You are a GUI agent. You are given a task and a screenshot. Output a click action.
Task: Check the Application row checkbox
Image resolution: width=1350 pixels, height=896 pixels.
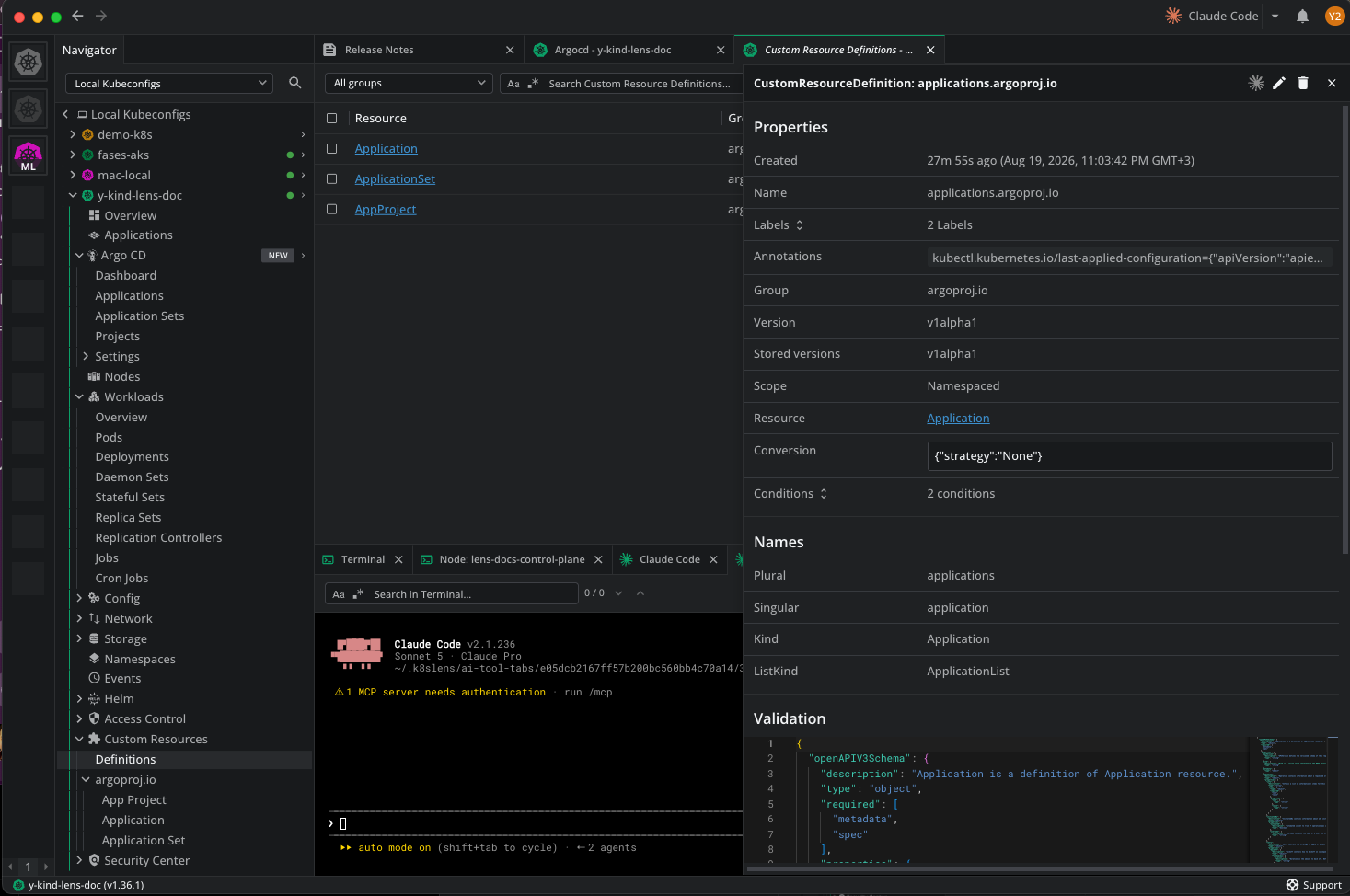tap(332, 148)
